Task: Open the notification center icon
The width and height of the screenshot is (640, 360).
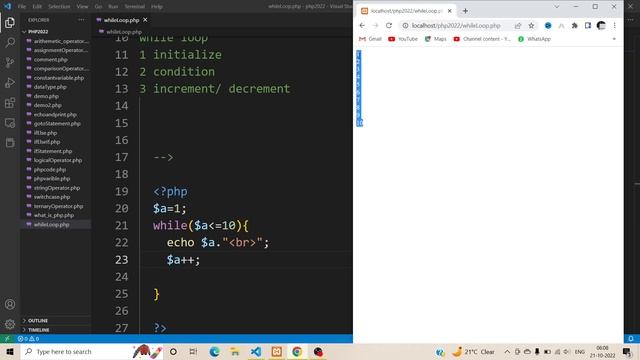Action: (627, 351)
